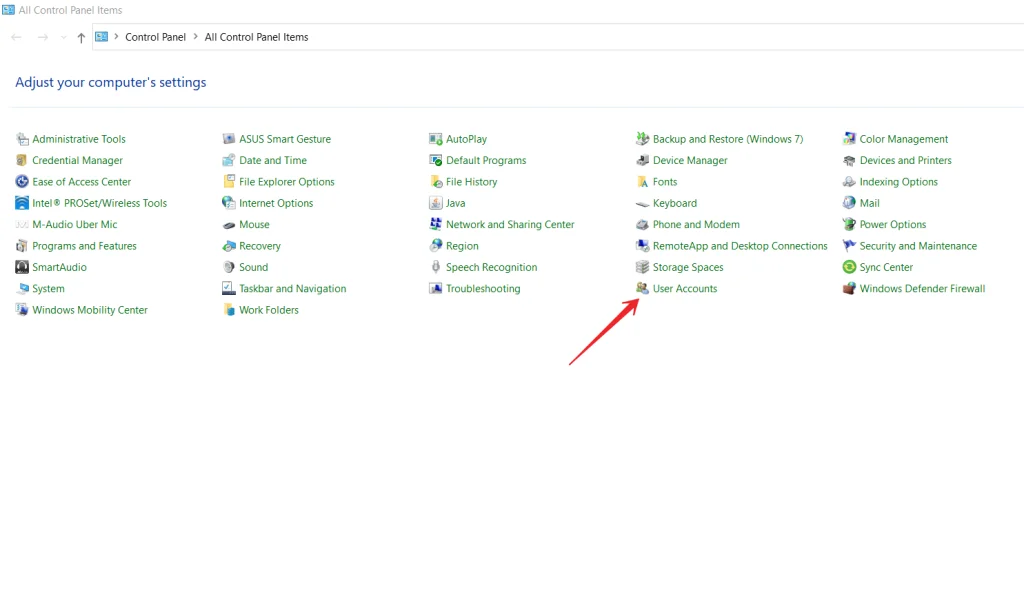Open the File History link
This screenshot has height=601, width=1024.
tap(472, 182)
